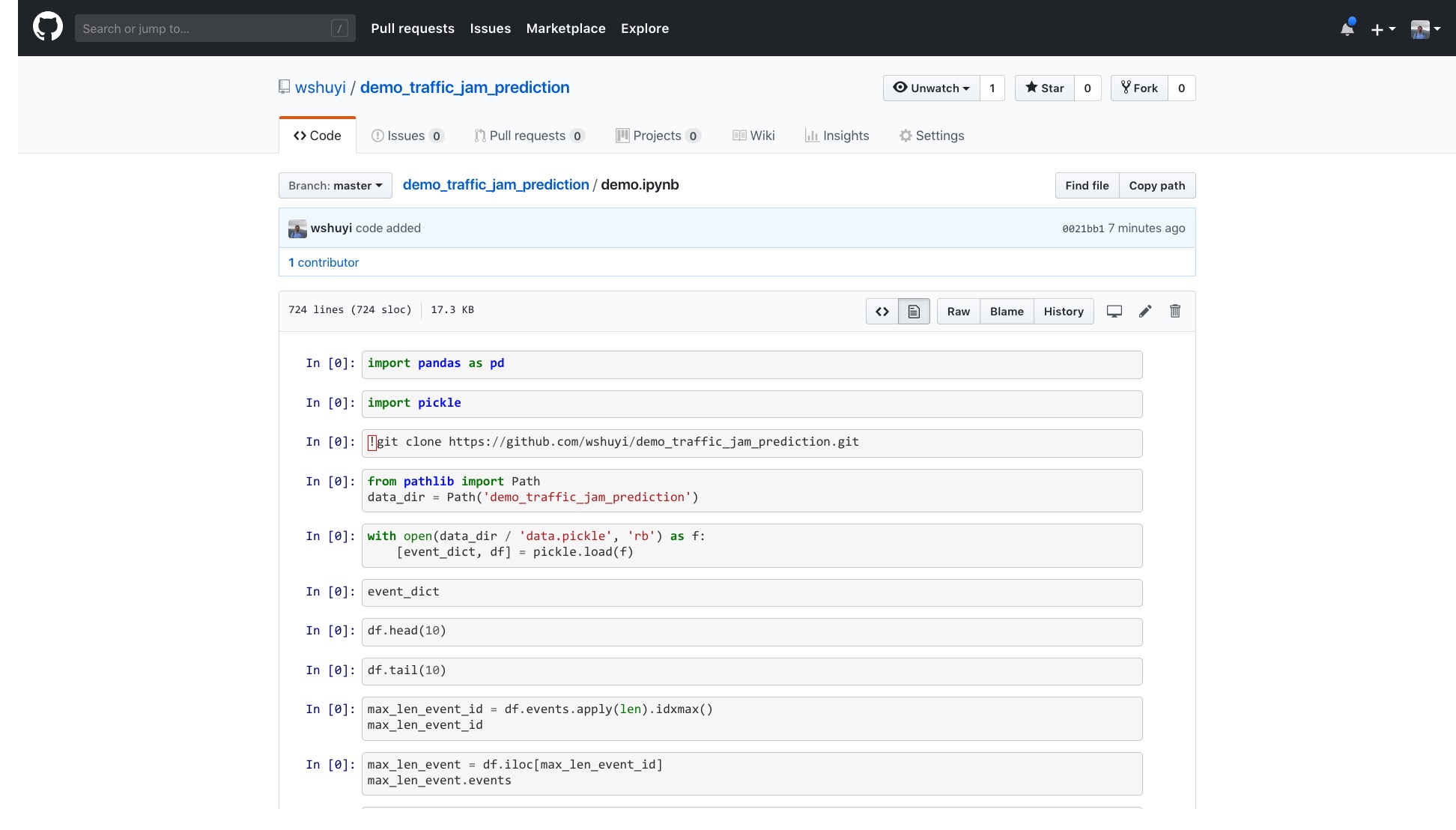Viewport: 1456px width, 830px height.
Task: Switch to the Insights tab
Action: pyautogui.click(x=837, y=136)
